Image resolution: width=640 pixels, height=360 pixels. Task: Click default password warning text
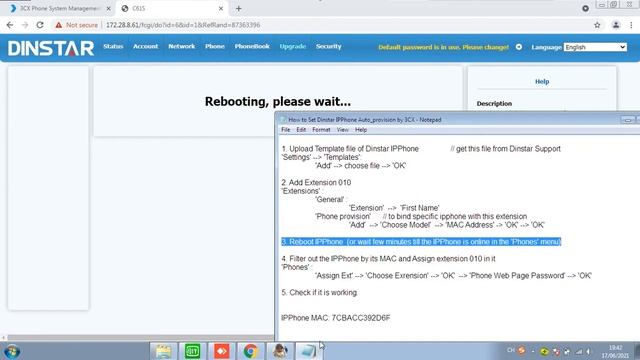click(443, 47)
